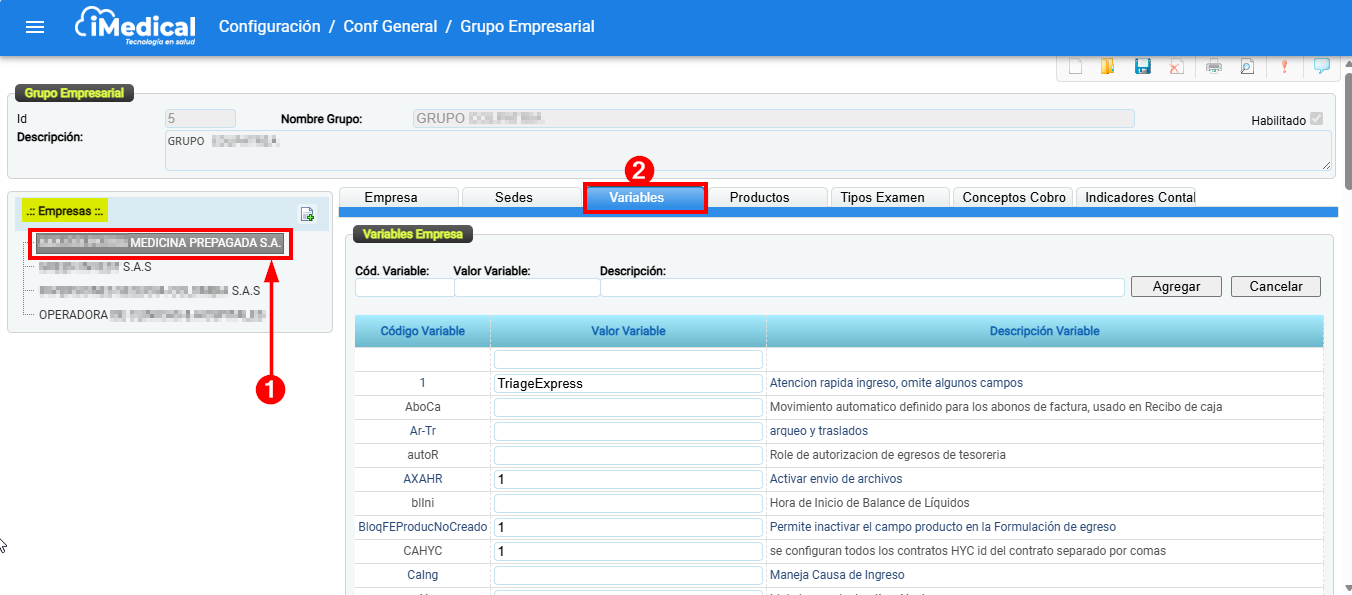The image size is (1352, 595).
Task: Add a new company in Empresas panel
Action: click(x=307, y=214)
